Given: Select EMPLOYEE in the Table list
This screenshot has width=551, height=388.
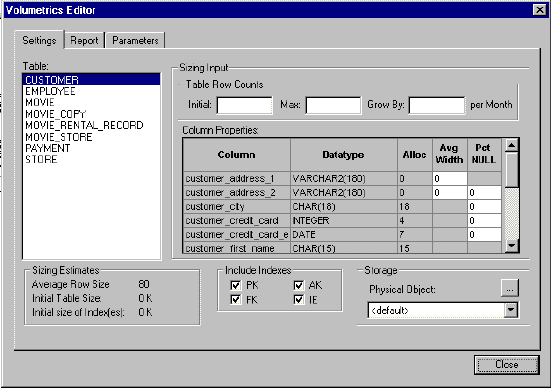Looking at the screenshot, I should coord(91,91).
